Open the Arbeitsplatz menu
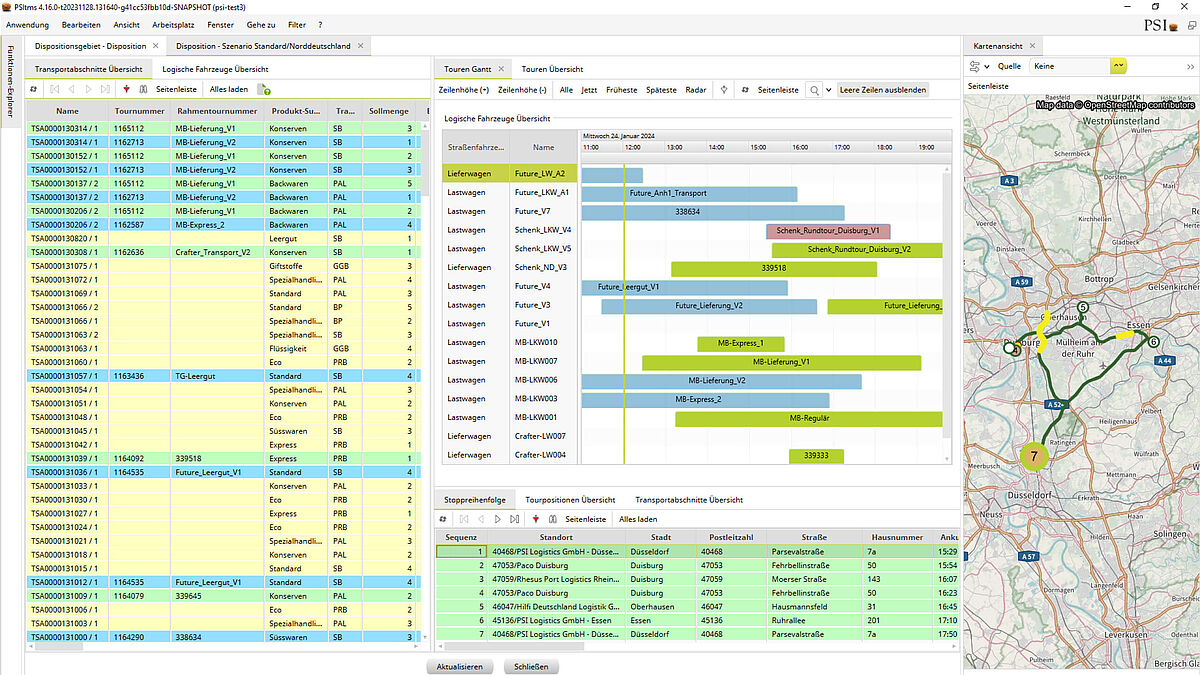 coord(173,23)
